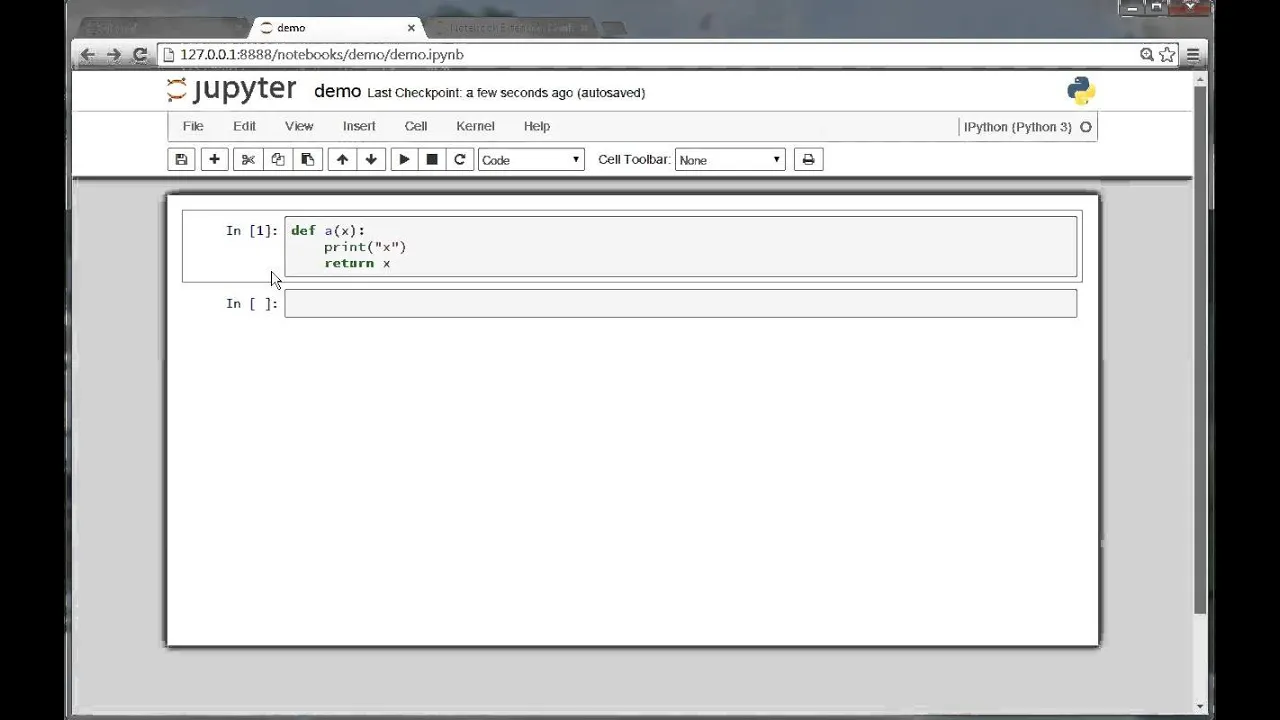Open the View menu
Viewport: 1280px width, 720px height.
coord(299,126)
